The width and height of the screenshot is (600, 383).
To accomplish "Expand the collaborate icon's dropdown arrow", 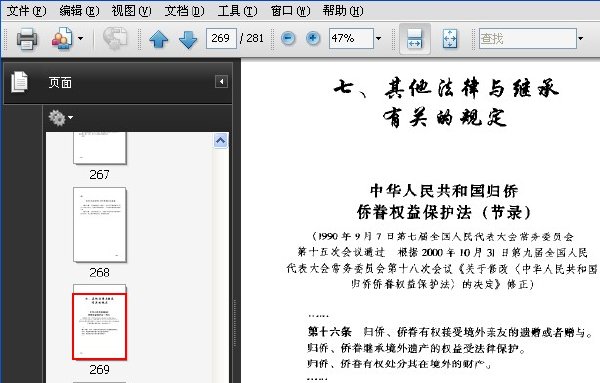I will point(81,39).
